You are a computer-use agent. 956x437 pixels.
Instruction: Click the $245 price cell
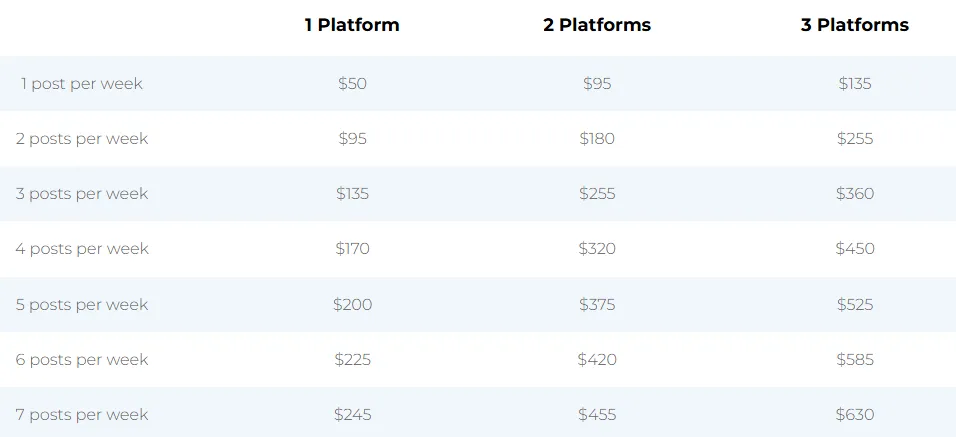[352, 414]
